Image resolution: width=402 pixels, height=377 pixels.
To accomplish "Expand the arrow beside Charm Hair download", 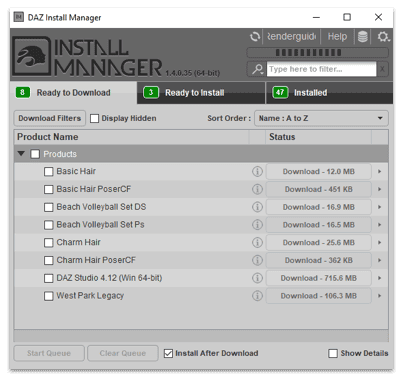I will 380,242.
